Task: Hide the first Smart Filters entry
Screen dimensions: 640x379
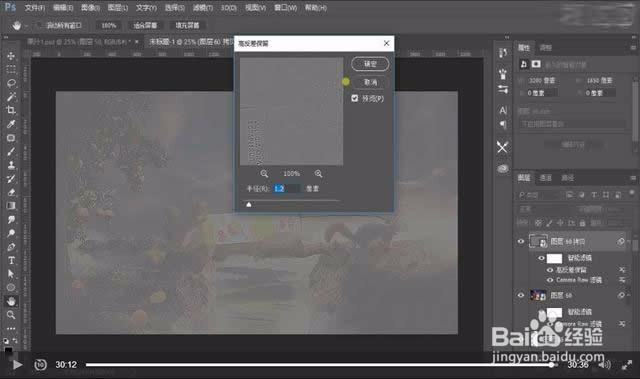Action: (541, 258)
